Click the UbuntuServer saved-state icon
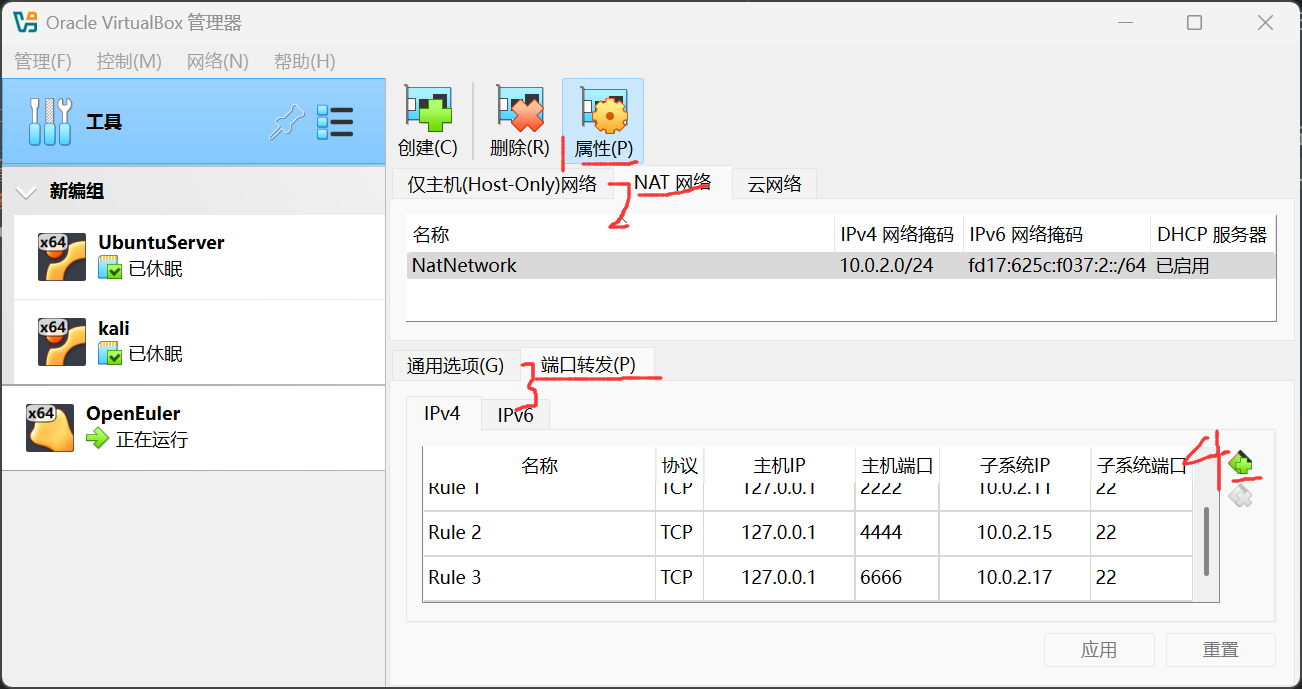 pyautogui.click(x=109, y=268)
